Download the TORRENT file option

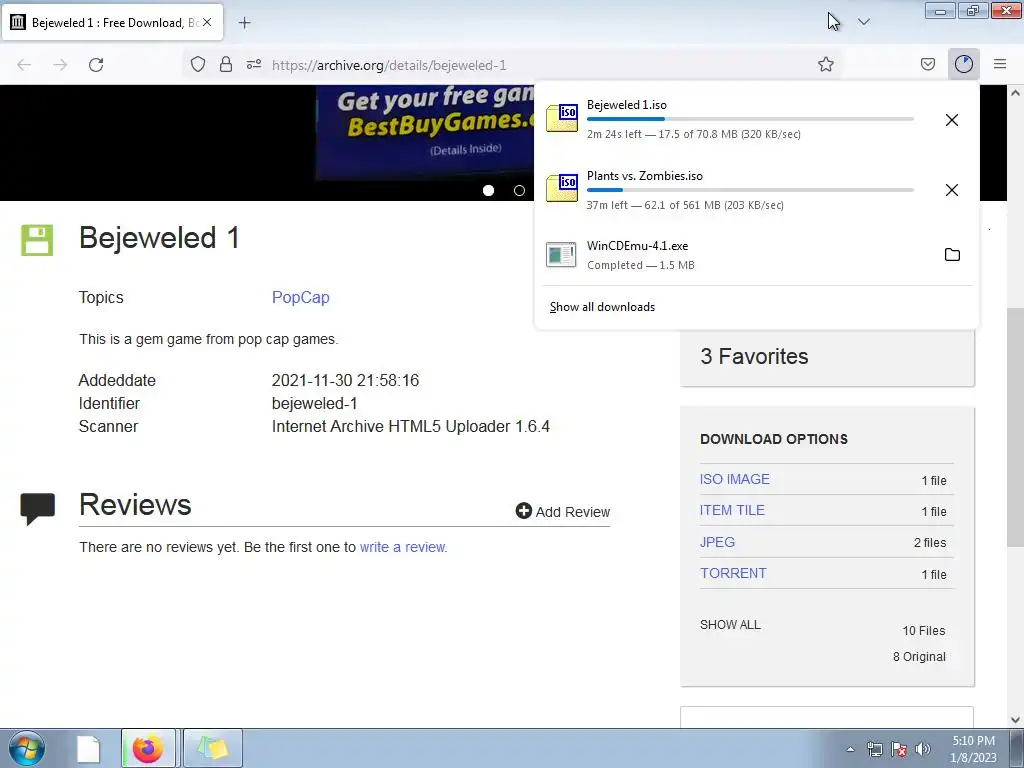coord(733,573)
